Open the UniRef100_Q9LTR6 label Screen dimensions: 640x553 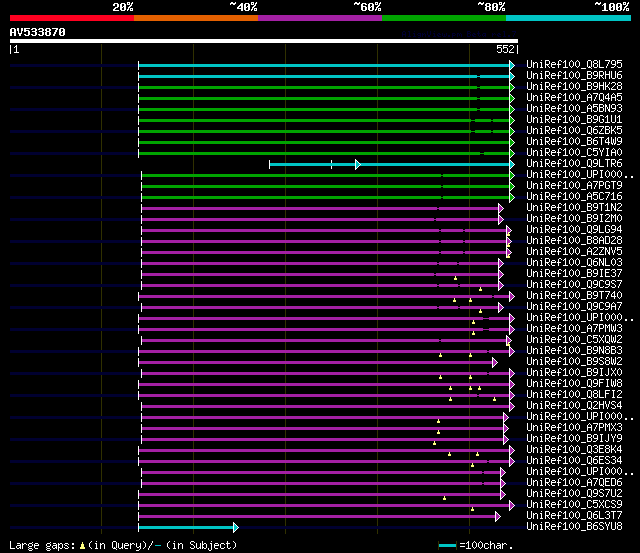(574, 164)
